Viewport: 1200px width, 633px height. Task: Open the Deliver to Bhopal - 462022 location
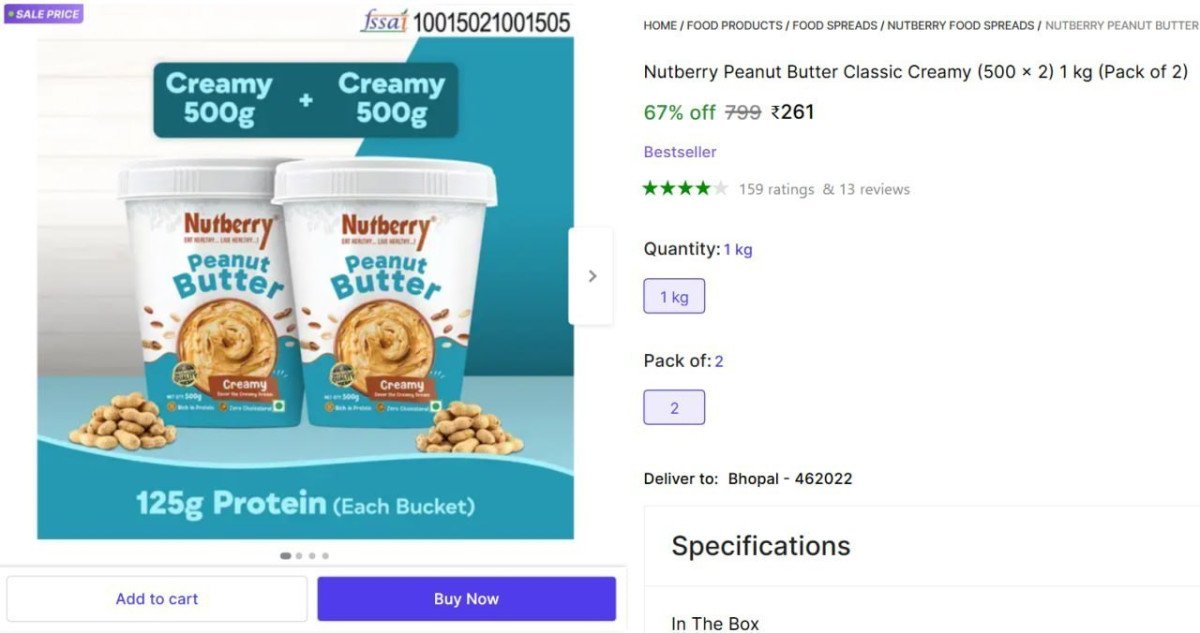point(789,479)
